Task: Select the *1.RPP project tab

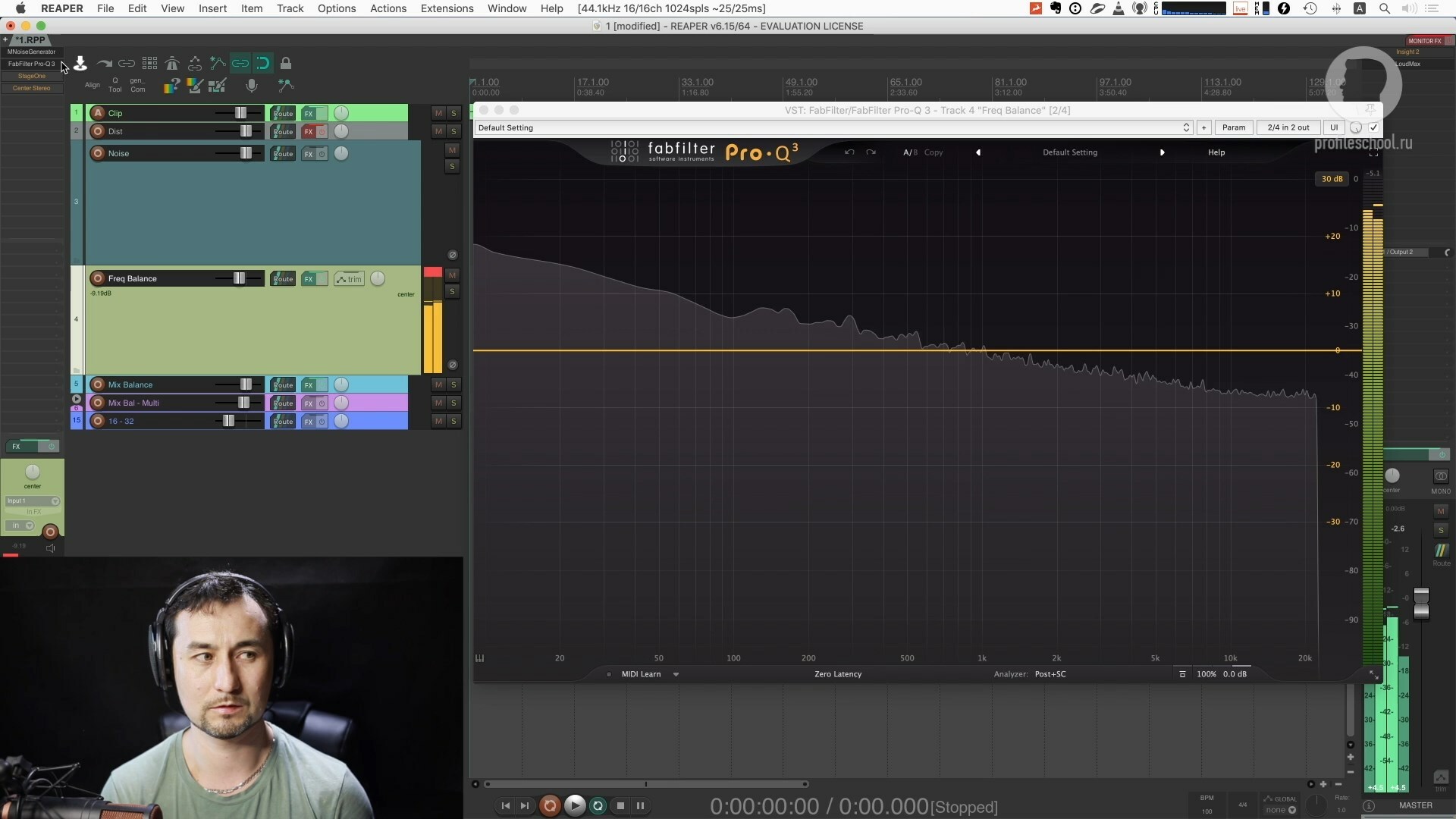Action: point(30,40)
